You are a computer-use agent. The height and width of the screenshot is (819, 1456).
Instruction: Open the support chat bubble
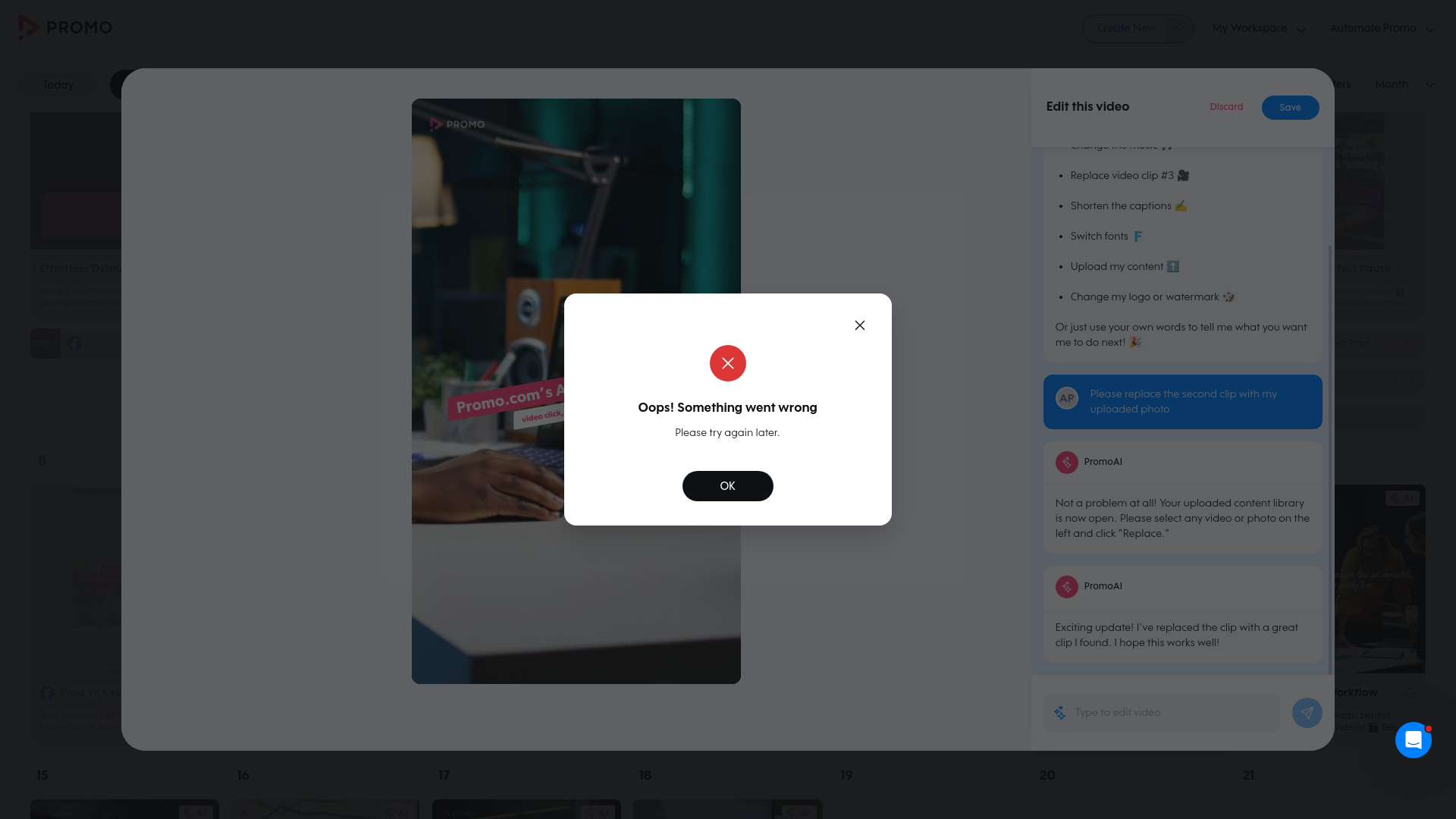point(1413,740)
